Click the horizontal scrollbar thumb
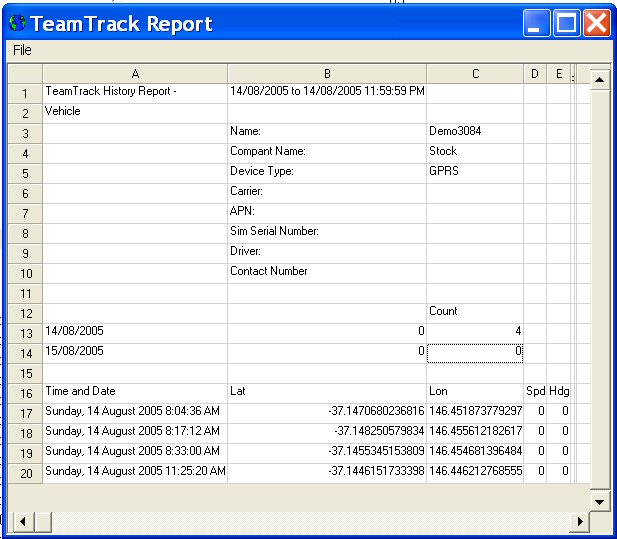This screenshot has width=617, height=539. (44, 522)
